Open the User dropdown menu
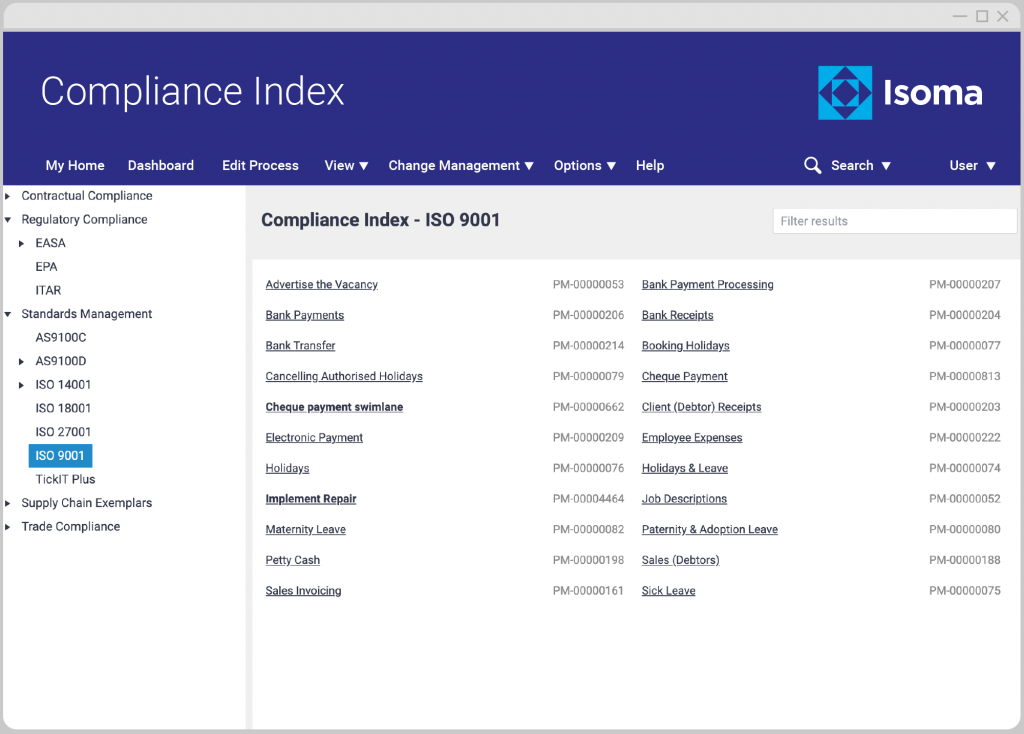The height and width of the screenshot is (734, 1024). click(972, 165)
